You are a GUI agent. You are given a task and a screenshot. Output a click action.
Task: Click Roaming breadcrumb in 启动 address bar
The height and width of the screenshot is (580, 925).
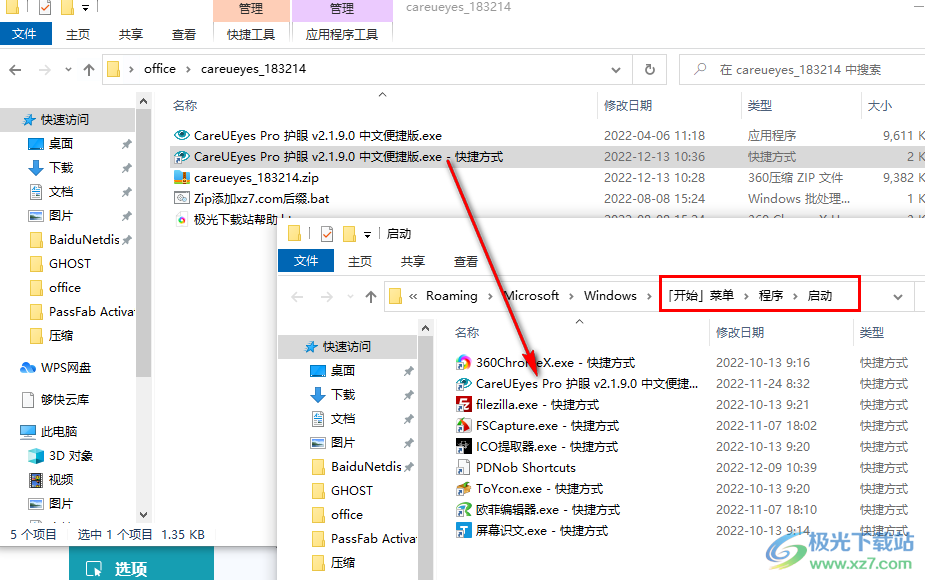point(452,296)
